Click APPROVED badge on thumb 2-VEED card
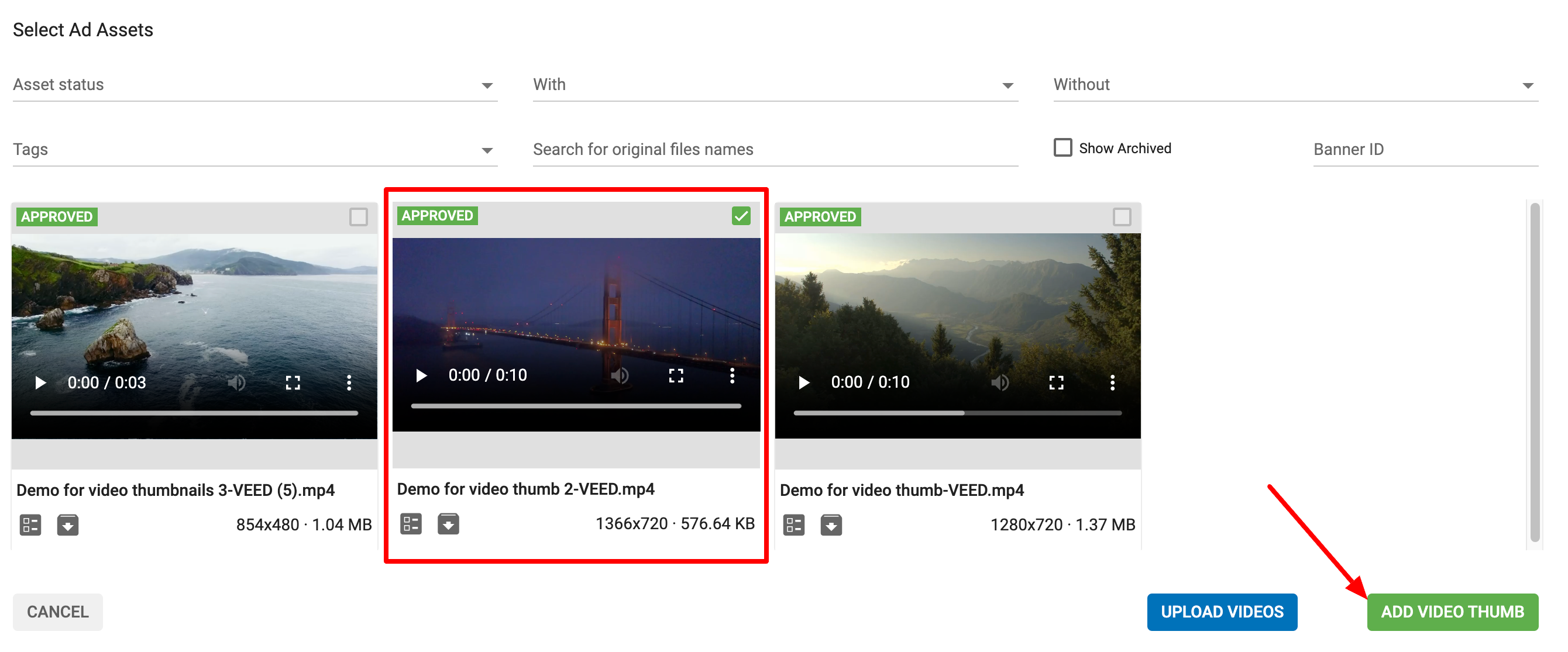Image resolution: width=1568 pixels, height=652 pixels. (437, 215)
